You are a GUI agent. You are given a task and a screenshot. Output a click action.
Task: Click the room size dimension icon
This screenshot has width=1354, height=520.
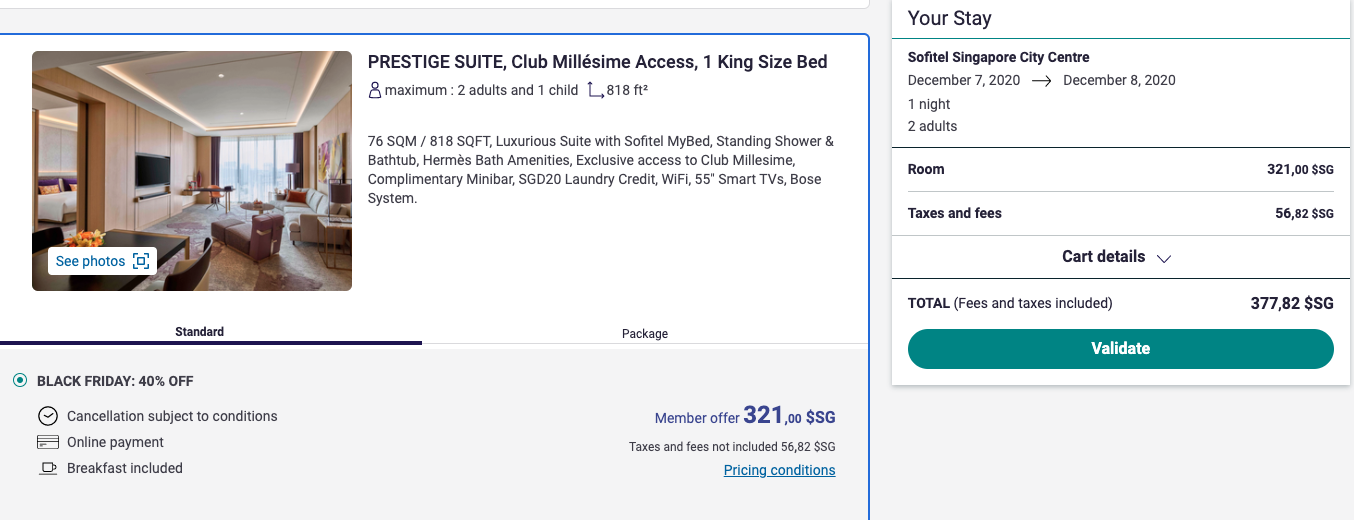coord(595,90)
